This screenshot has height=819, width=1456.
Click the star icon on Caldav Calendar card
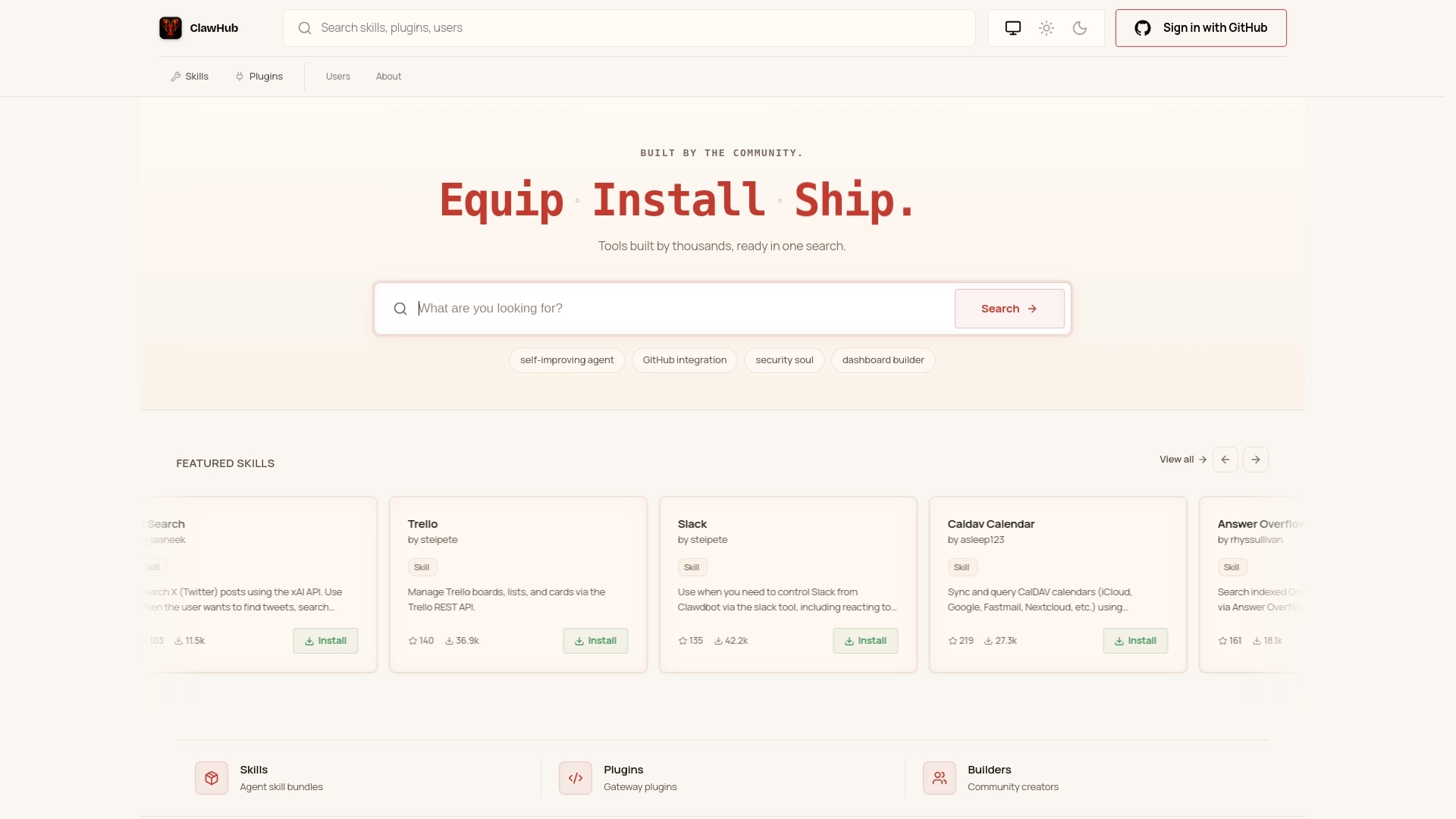952,641
